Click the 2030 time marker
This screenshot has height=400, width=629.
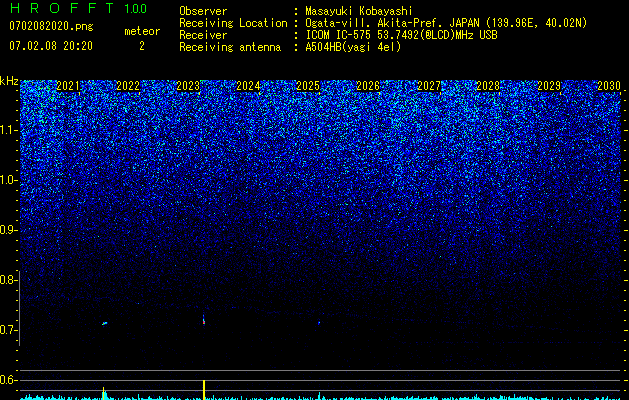pos(609,86)
